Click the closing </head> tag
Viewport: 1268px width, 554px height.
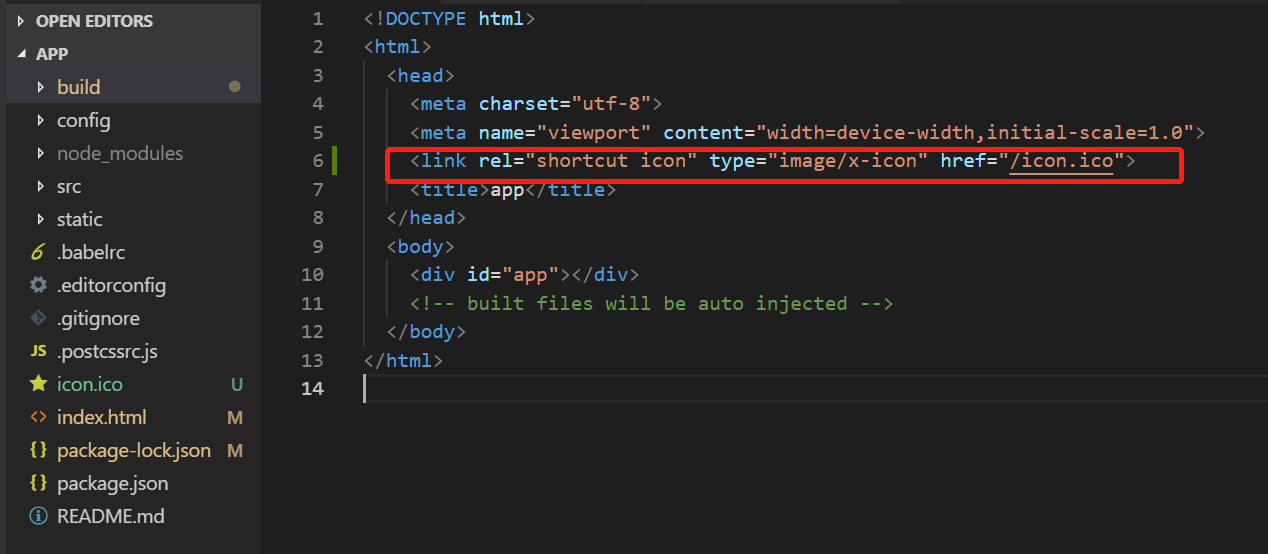(426, 217)
